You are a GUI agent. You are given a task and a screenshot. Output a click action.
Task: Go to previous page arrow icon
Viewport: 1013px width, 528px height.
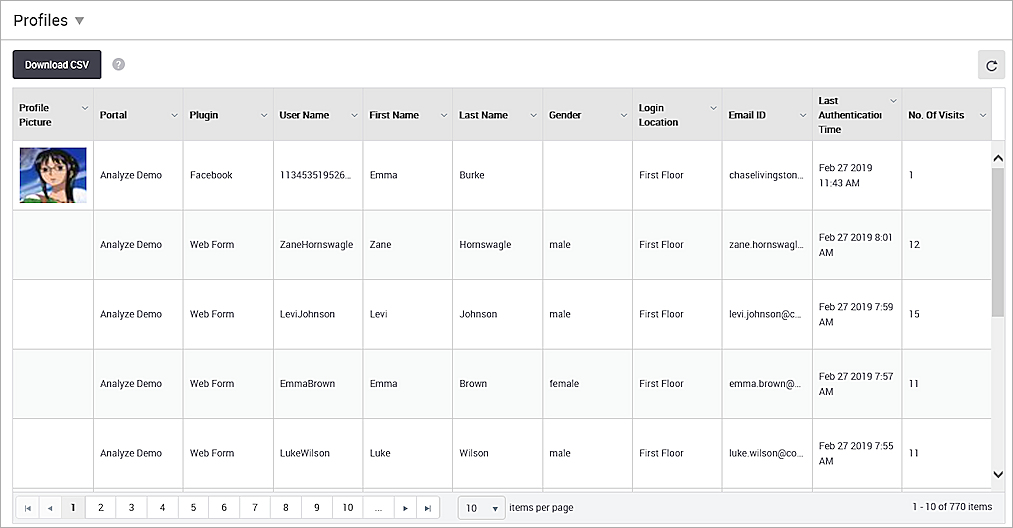50,508
